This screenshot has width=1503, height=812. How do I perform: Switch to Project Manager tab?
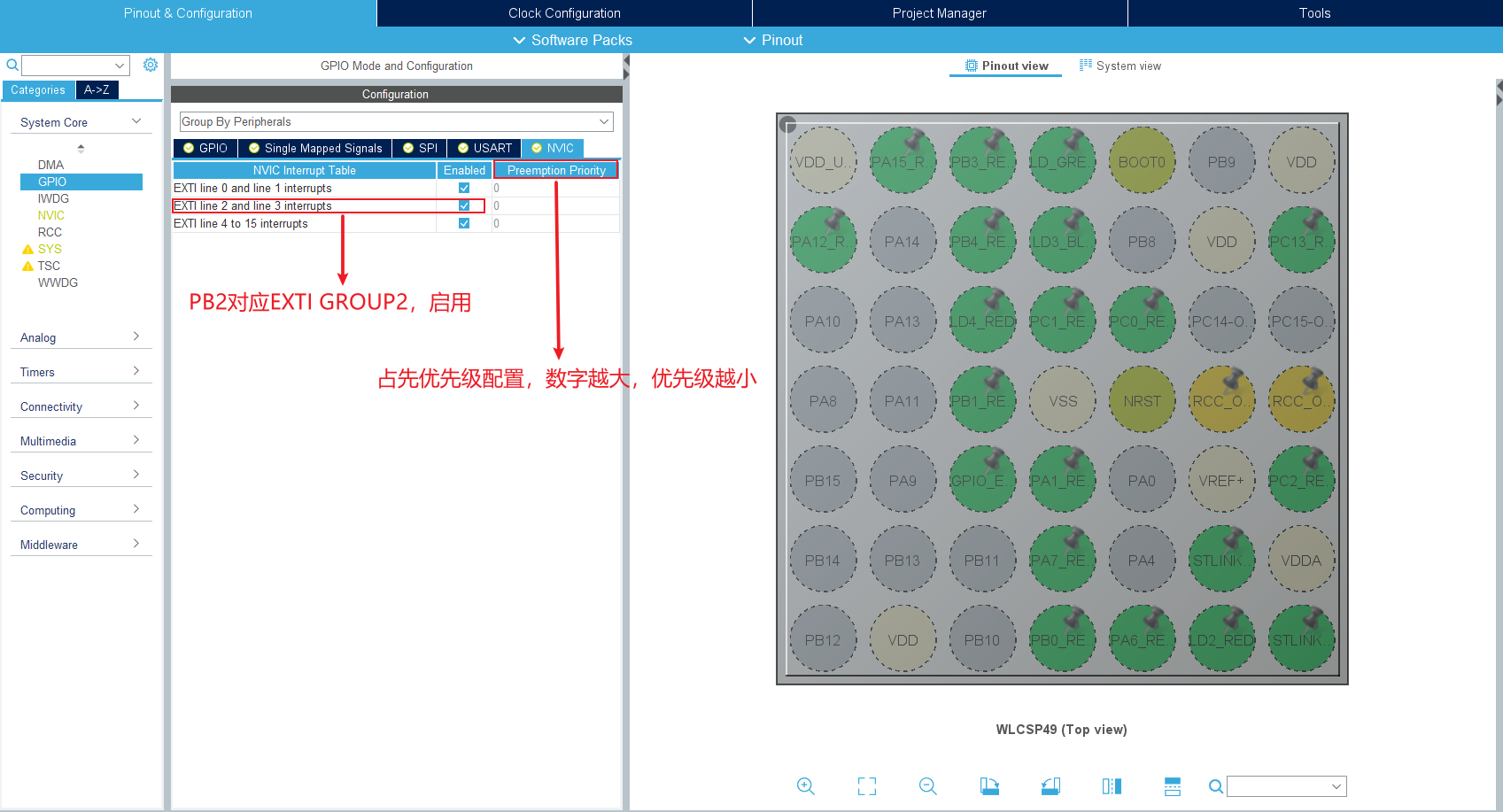940,13
